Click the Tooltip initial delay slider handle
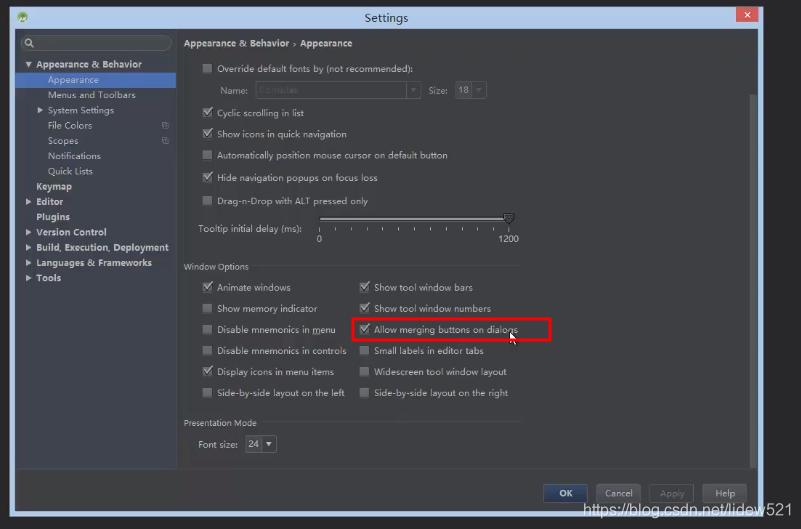 click(x=508, y=219)
